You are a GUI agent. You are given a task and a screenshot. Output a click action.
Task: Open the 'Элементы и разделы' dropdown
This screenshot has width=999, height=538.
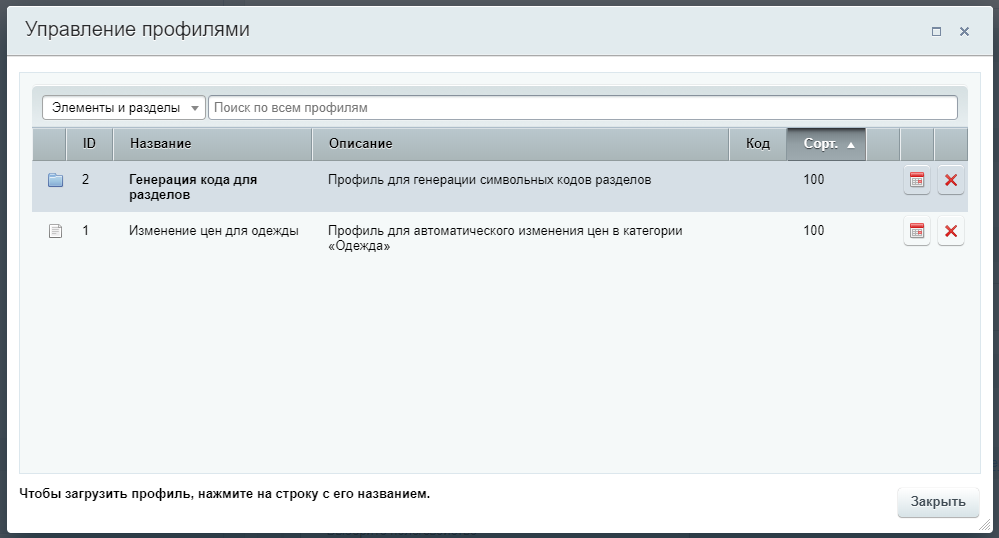(x=123, y=107)
